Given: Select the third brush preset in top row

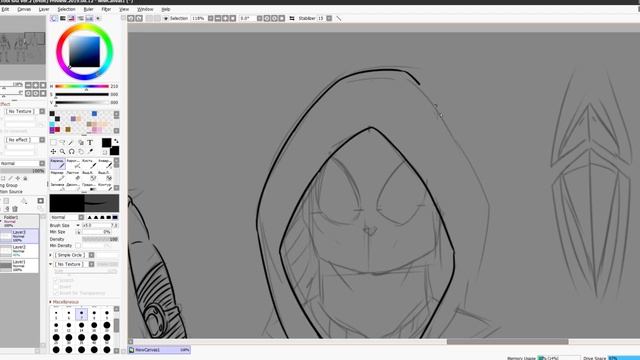Looking at the screenshot, I should (89, 164).
